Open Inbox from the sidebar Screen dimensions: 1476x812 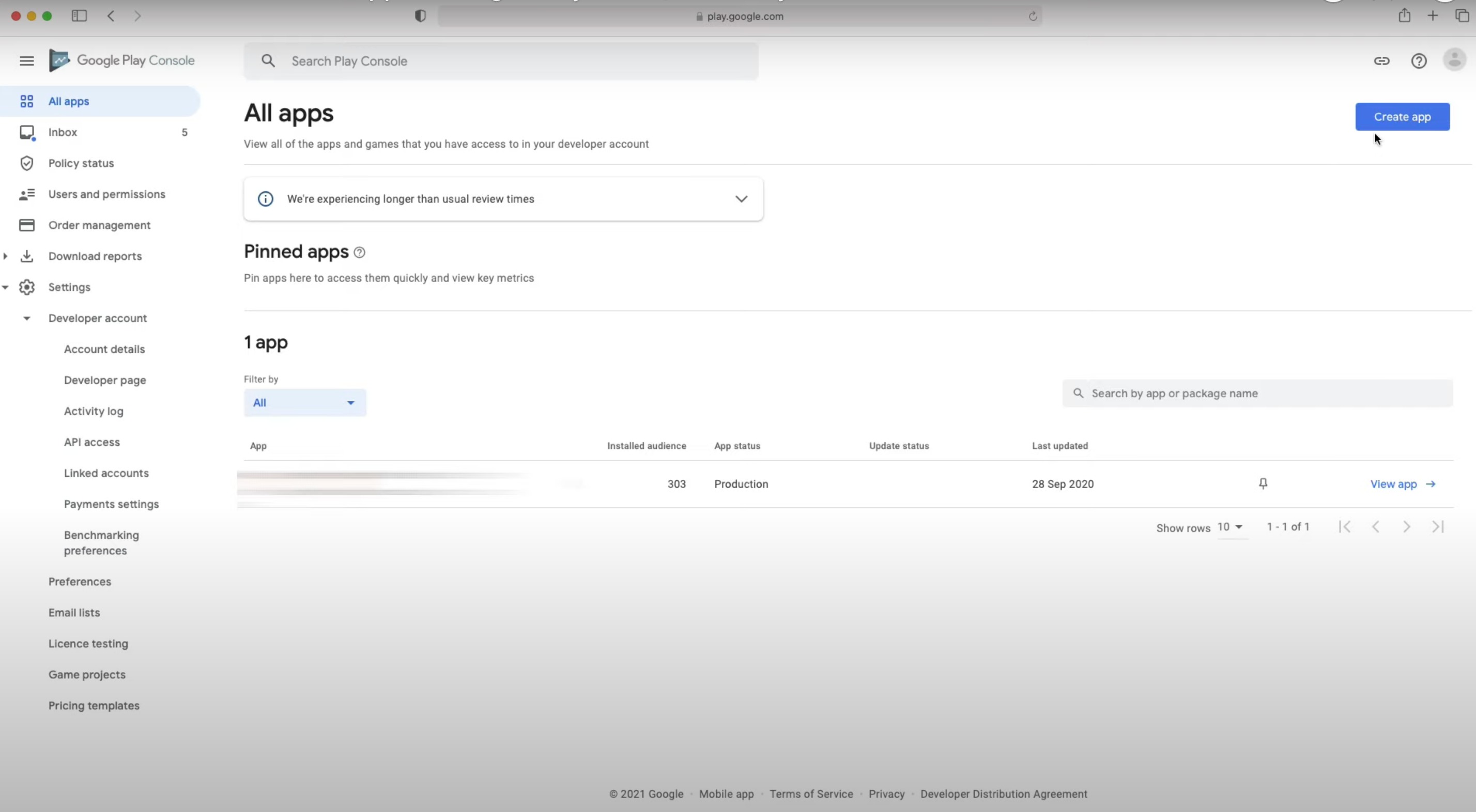63,132
